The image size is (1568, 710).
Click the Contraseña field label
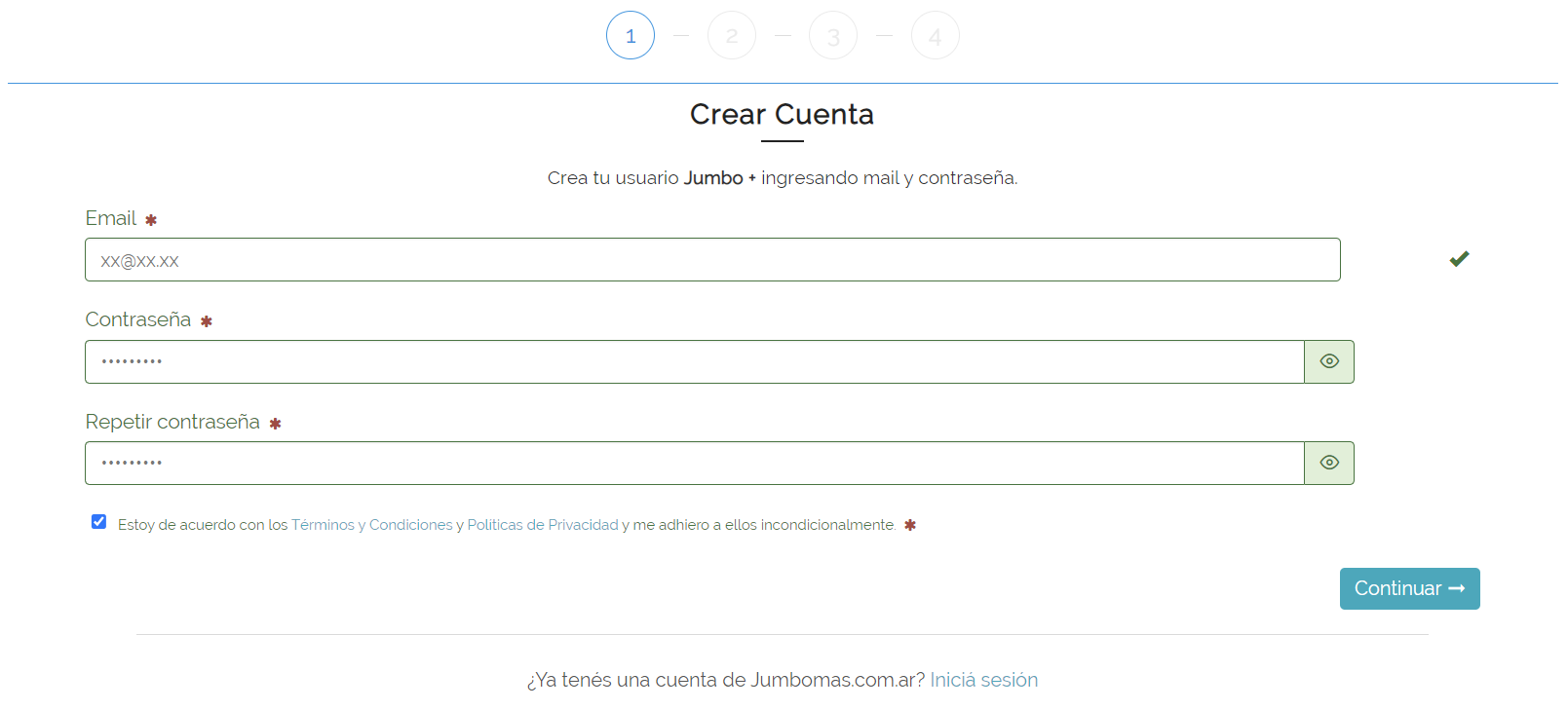[x=138, y=319]
